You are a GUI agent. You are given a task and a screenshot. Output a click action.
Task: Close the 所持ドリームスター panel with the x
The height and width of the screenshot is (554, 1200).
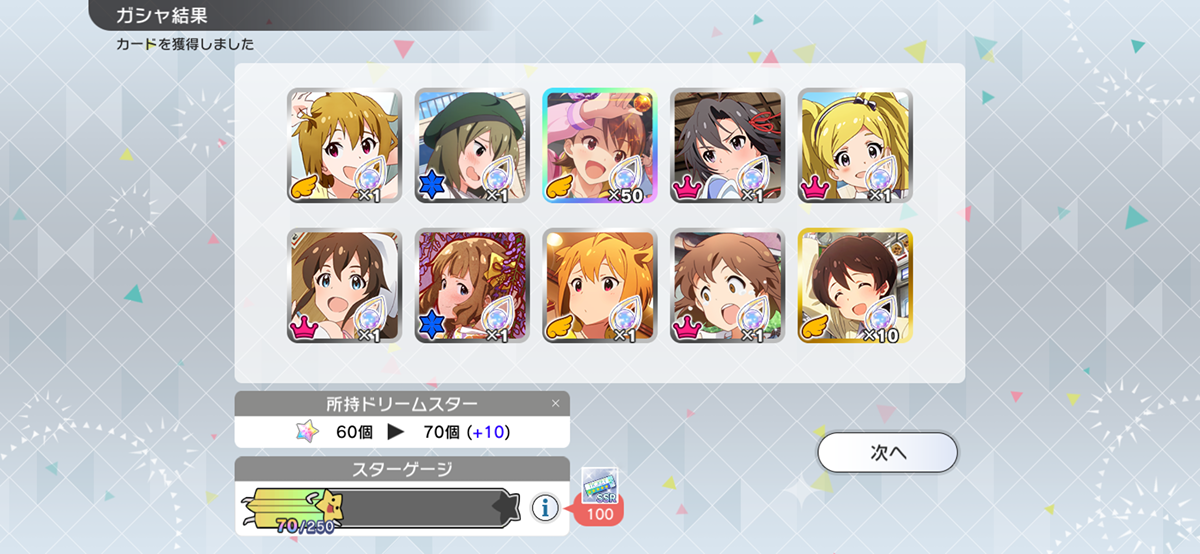click(556, 404)
